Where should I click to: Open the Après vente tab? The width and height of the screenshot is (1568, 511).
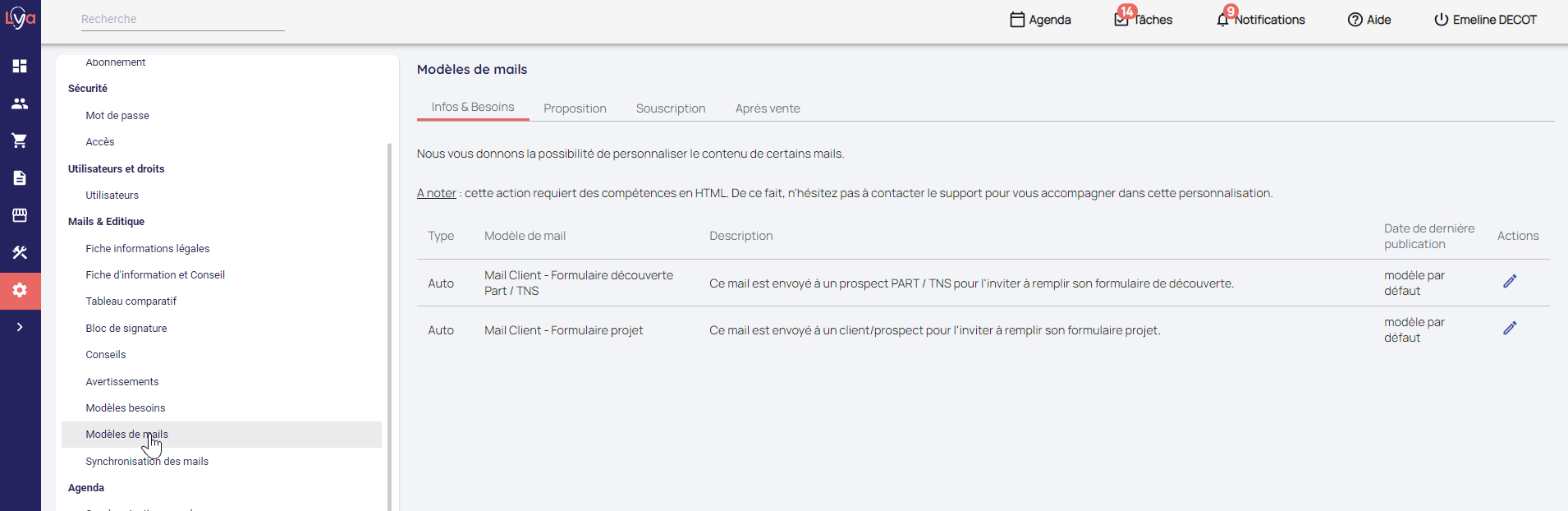(x=767, y=108)
